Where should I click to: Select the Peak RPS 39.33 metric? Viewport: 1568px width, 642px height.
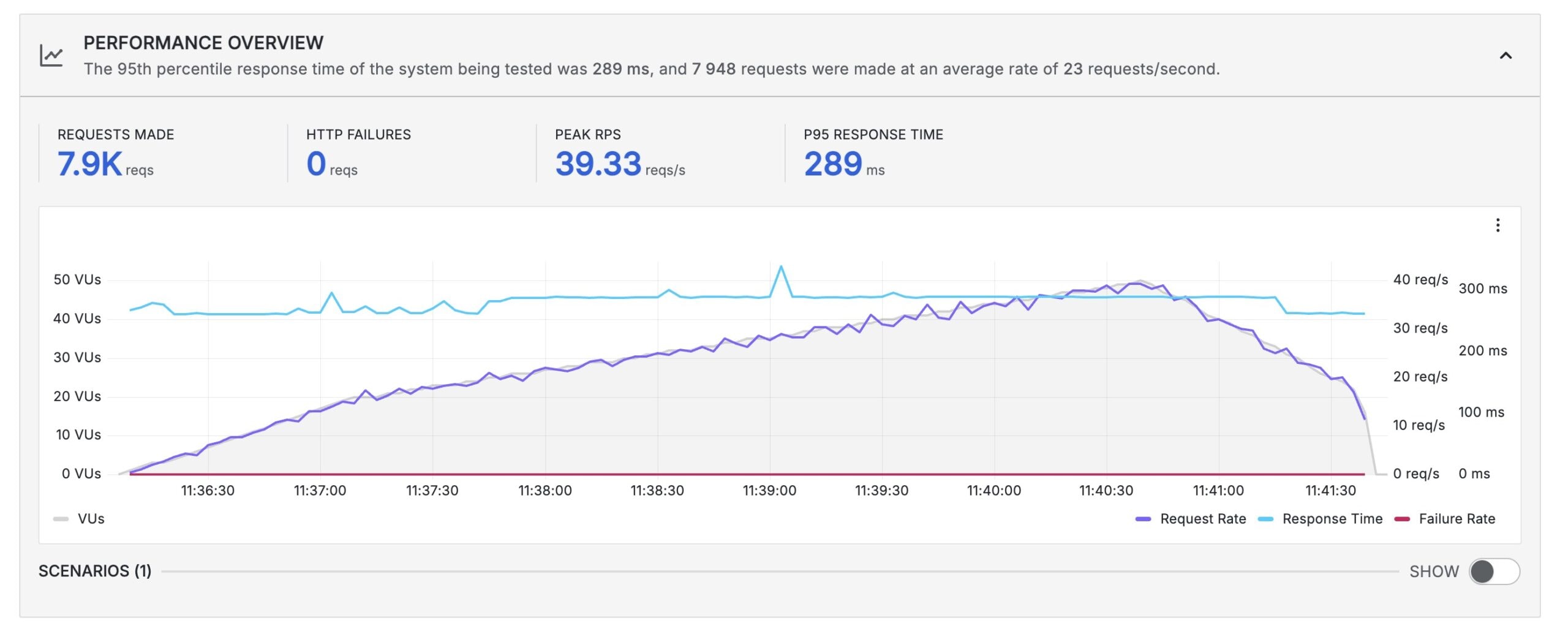coord(598,164)
